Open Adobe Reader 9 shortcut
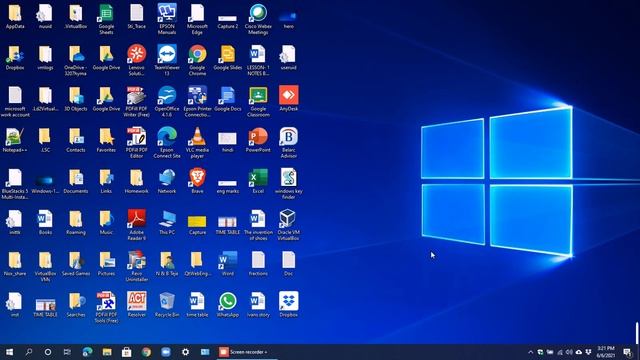Image resolution: width=640 pixels, height=360 pixels. [x=136, y=225]
